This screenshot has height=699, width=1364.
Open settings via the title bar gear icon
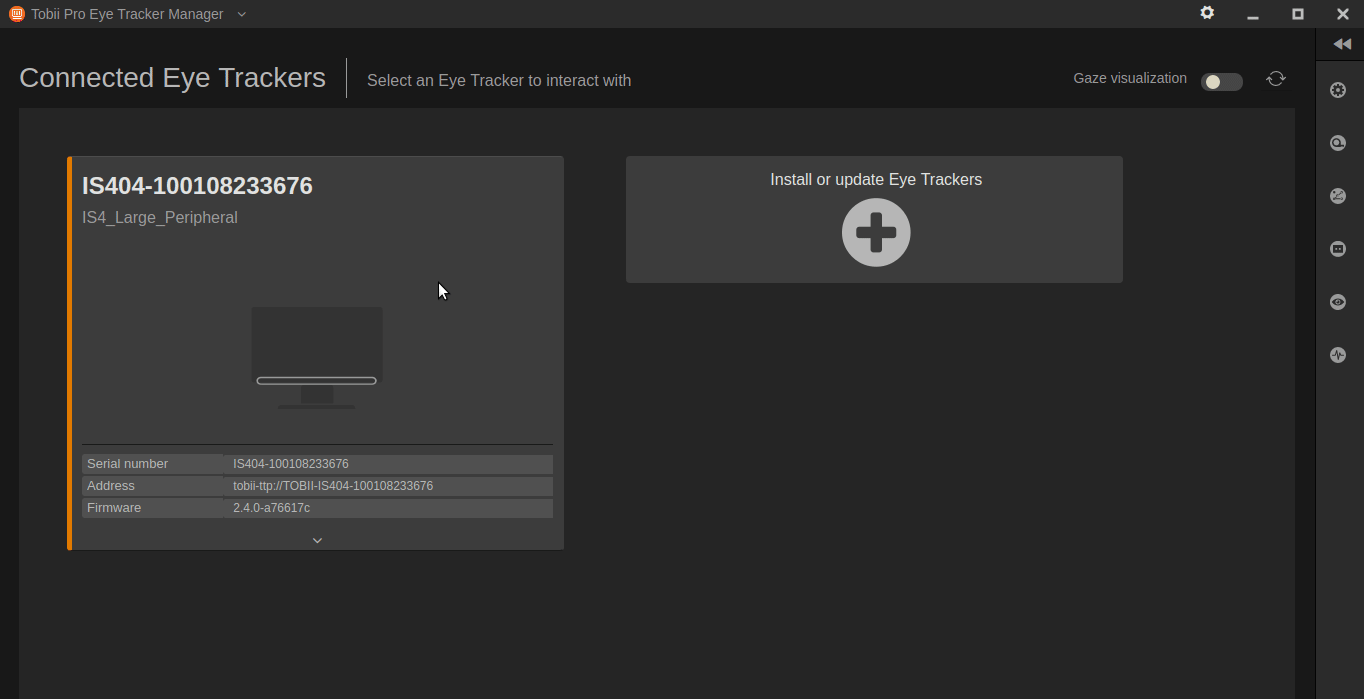(1207, 13)
